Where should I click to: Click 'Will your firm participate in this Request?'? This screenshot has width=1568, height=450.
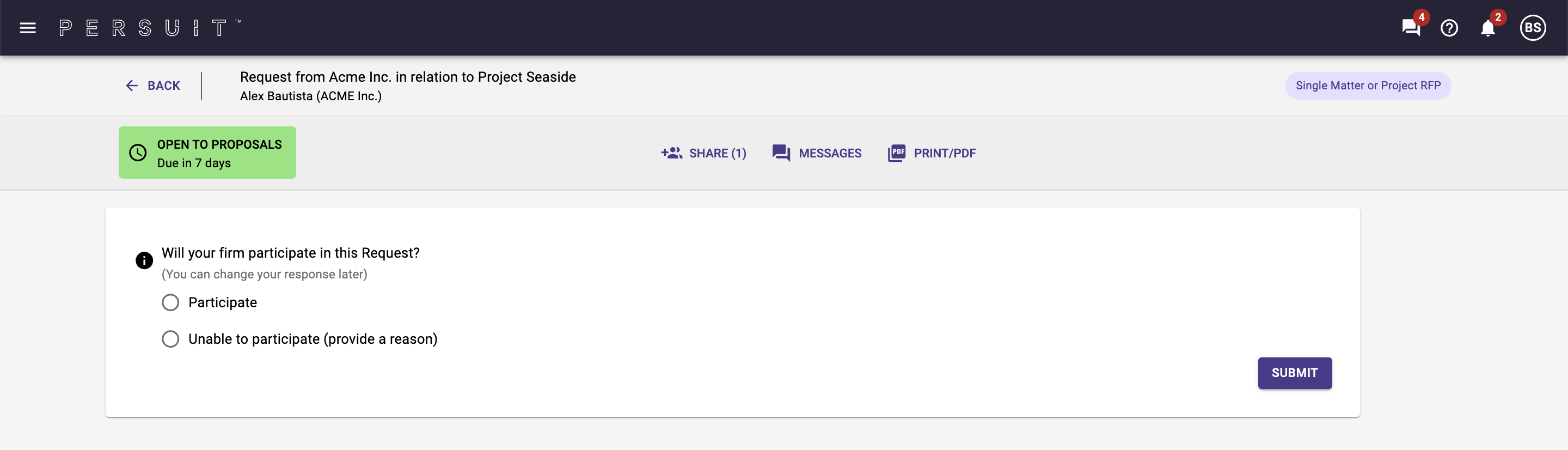tap(291, 253)
